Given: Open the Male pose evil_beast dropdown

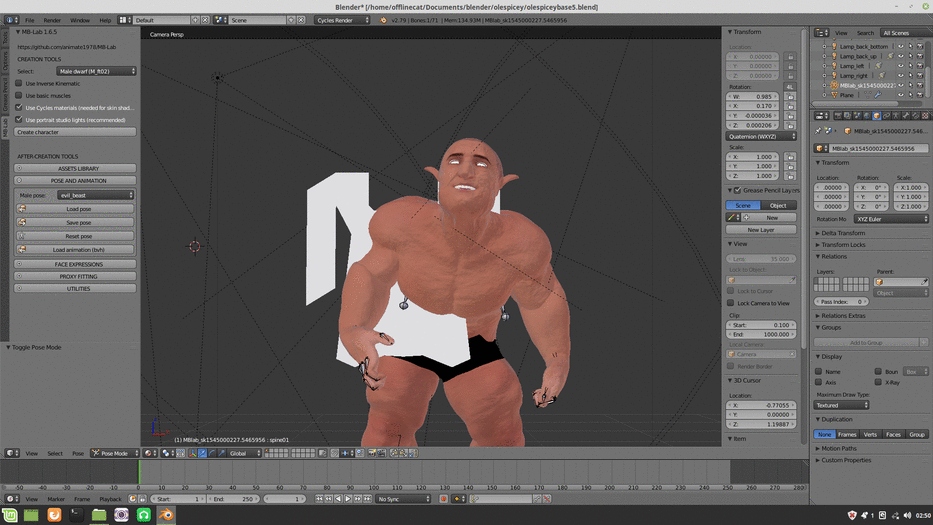Looking at the screenshot, I should click(x=96, y=195).
